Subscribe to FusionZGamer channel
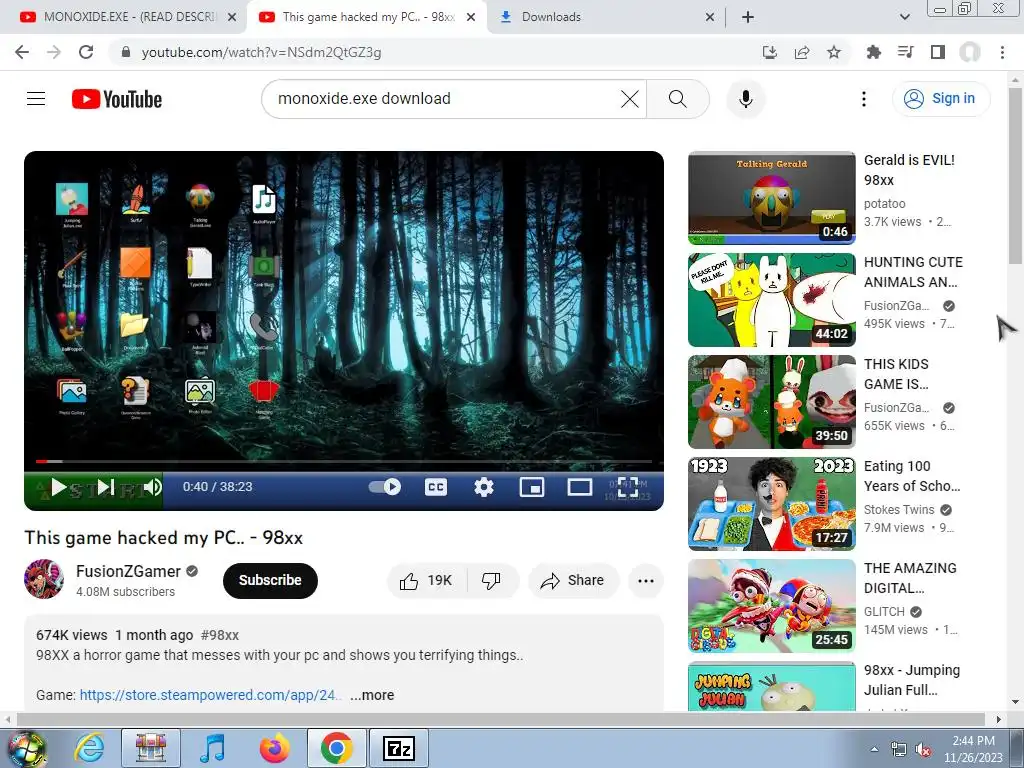The width and height of the screenshot is (1024, 768). coord(270,581)
